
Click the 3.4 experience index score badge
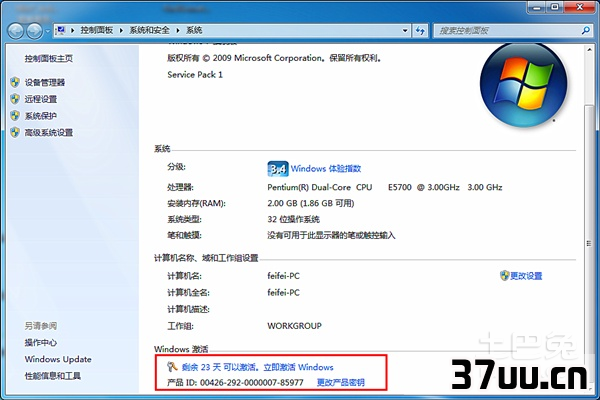pyautogui.click(x=278, y=169)
